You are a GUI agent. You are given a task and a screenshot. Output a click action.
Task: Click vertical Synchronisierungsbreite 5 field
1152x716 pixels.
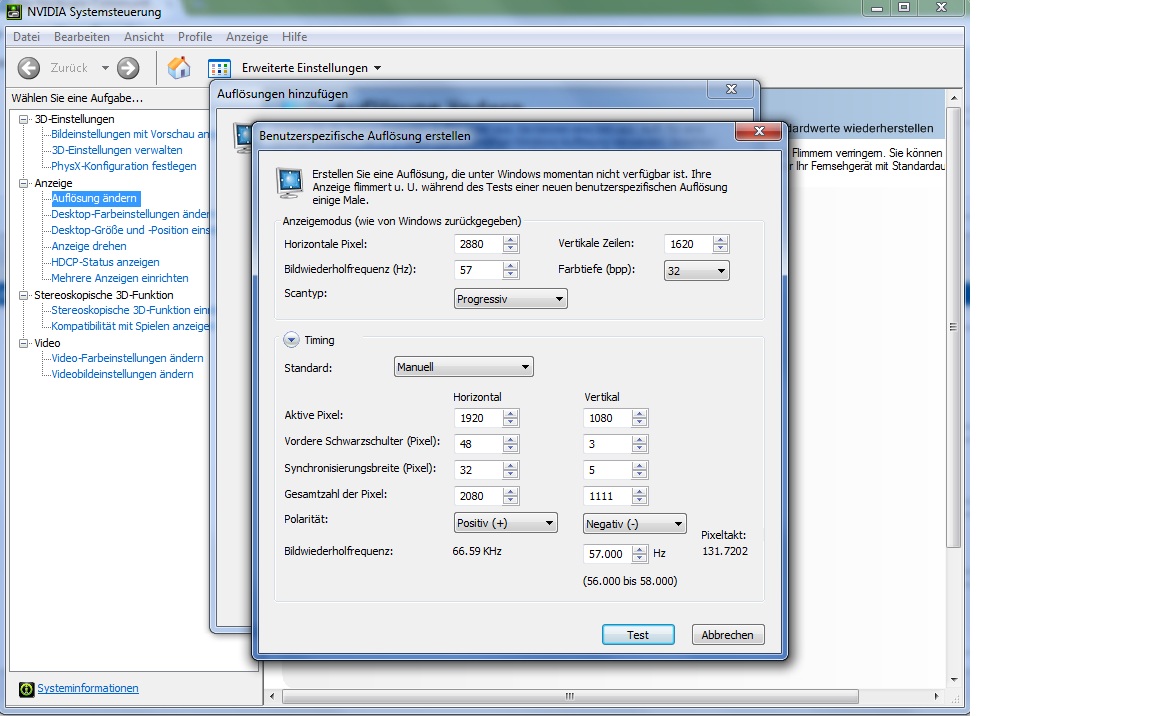(608, 470)
